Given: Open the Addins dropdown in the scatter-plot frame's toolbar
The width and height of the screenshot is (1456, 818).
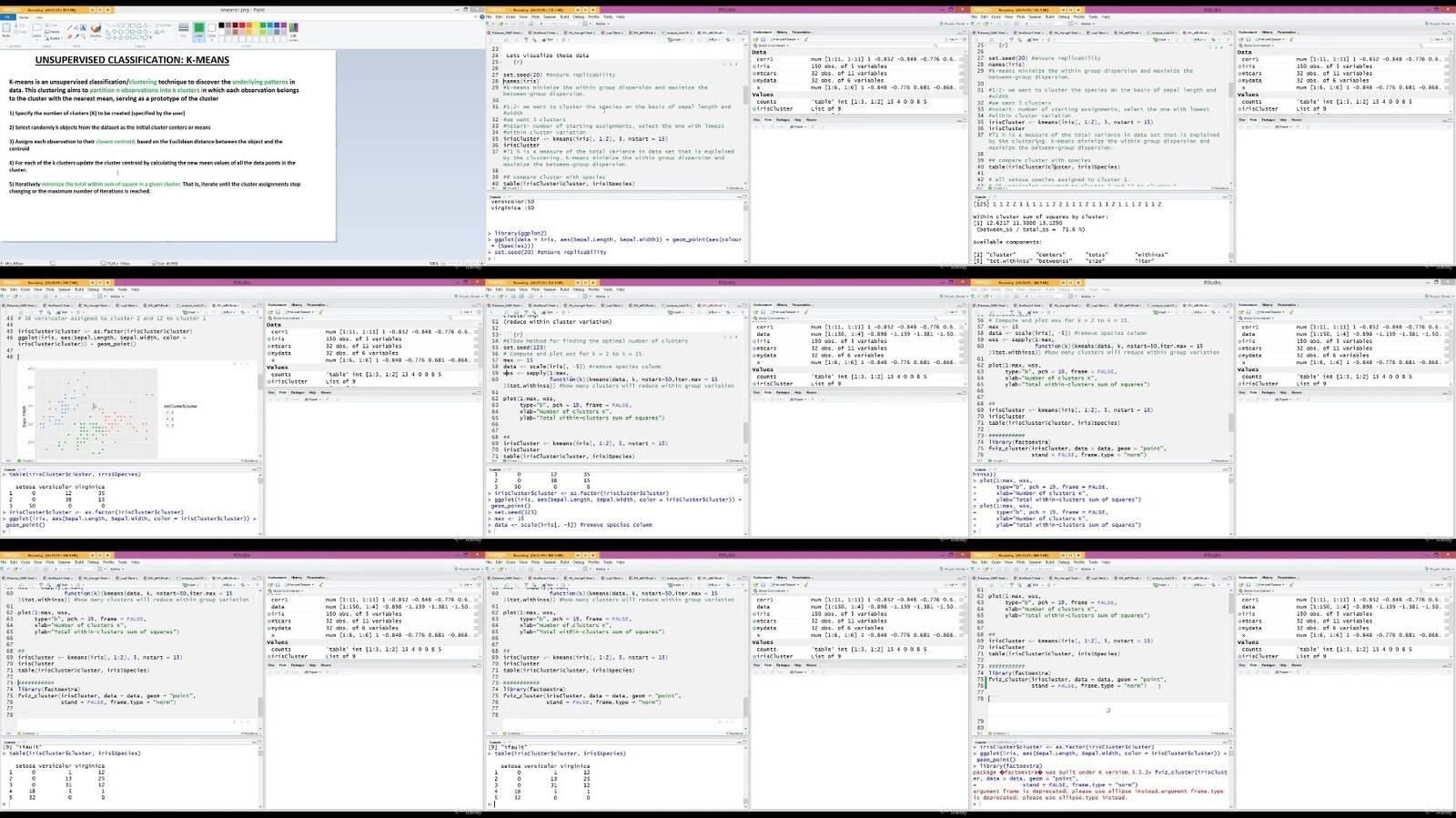Looking at the screenshot, I should coord(116,296).
